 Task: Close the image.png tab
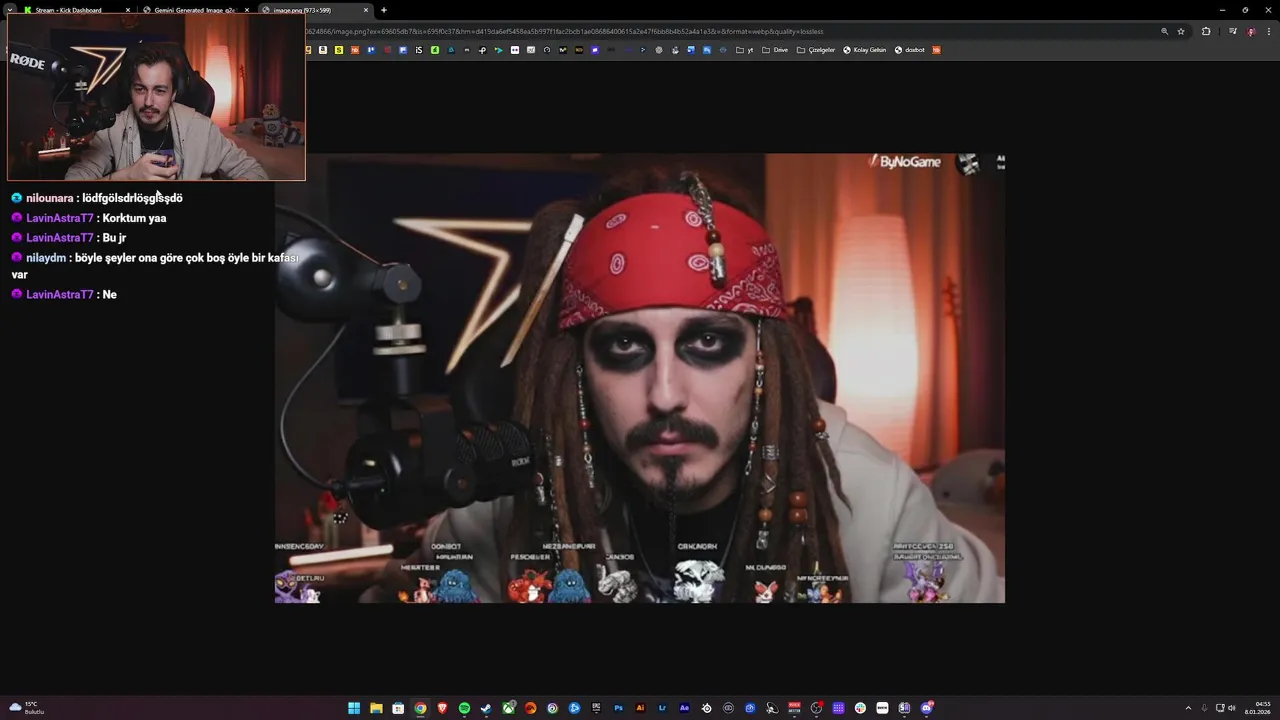366,10
